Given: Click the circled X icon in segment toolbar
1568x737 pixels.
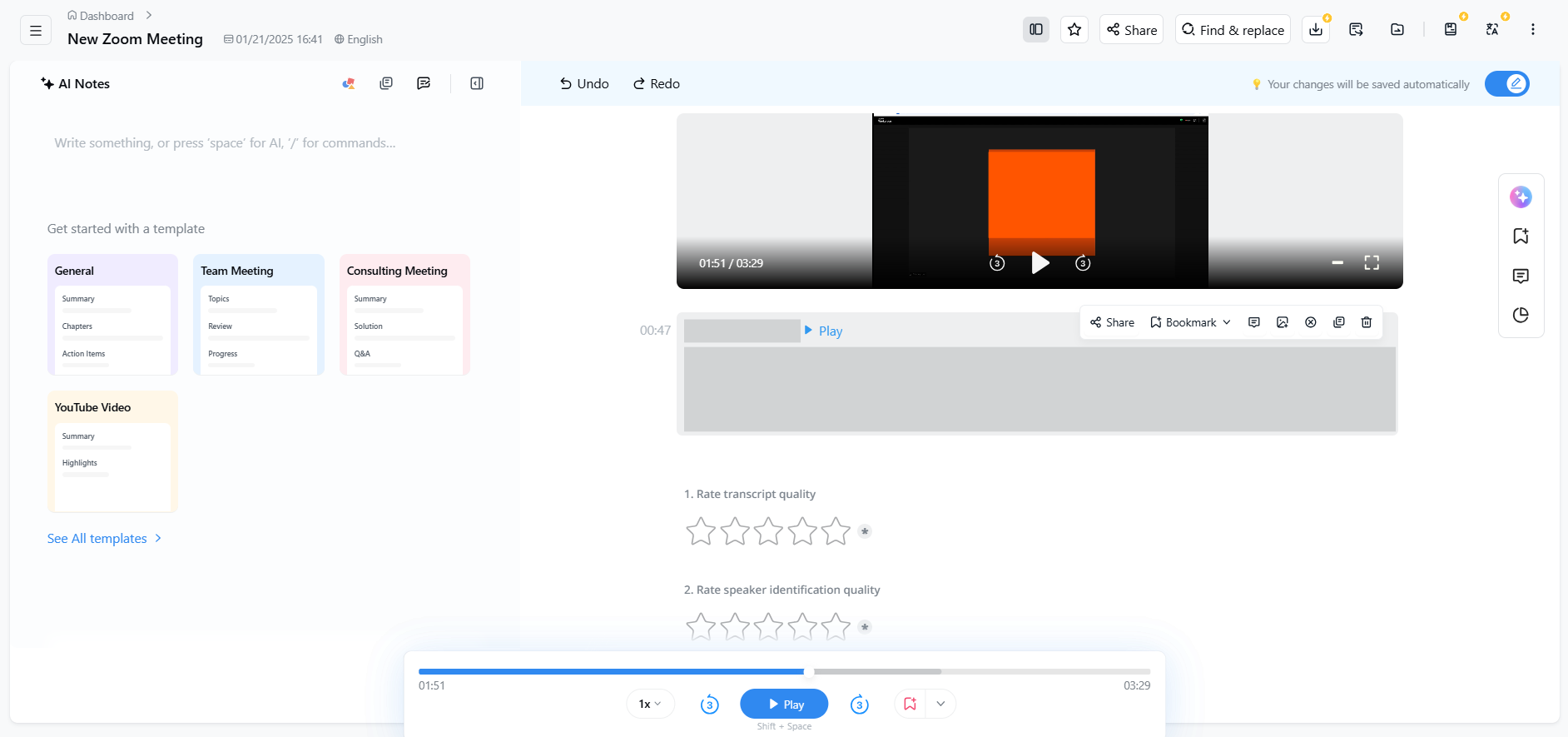Looking at the screenshot, I should tap(1311, 322).
